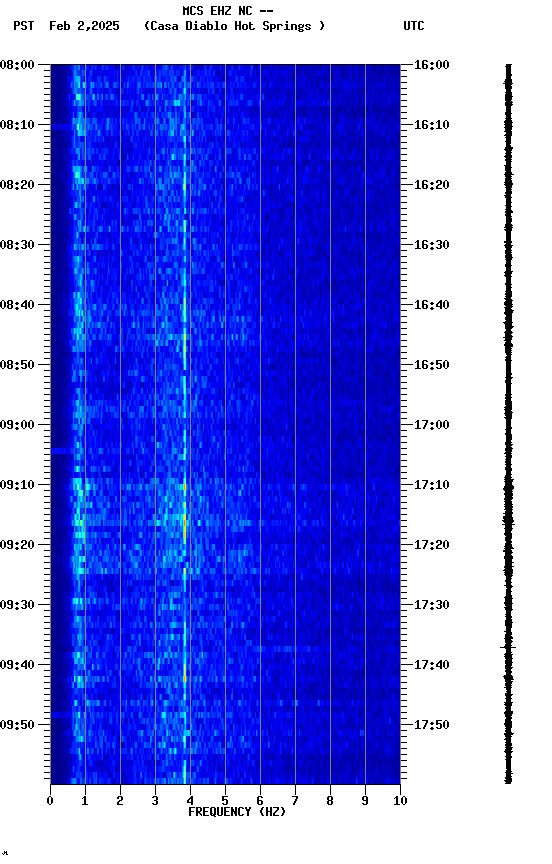Click the 7 Hz frequency axis label
Viewport: 552px width, 864px height.
tap(295, 801)
